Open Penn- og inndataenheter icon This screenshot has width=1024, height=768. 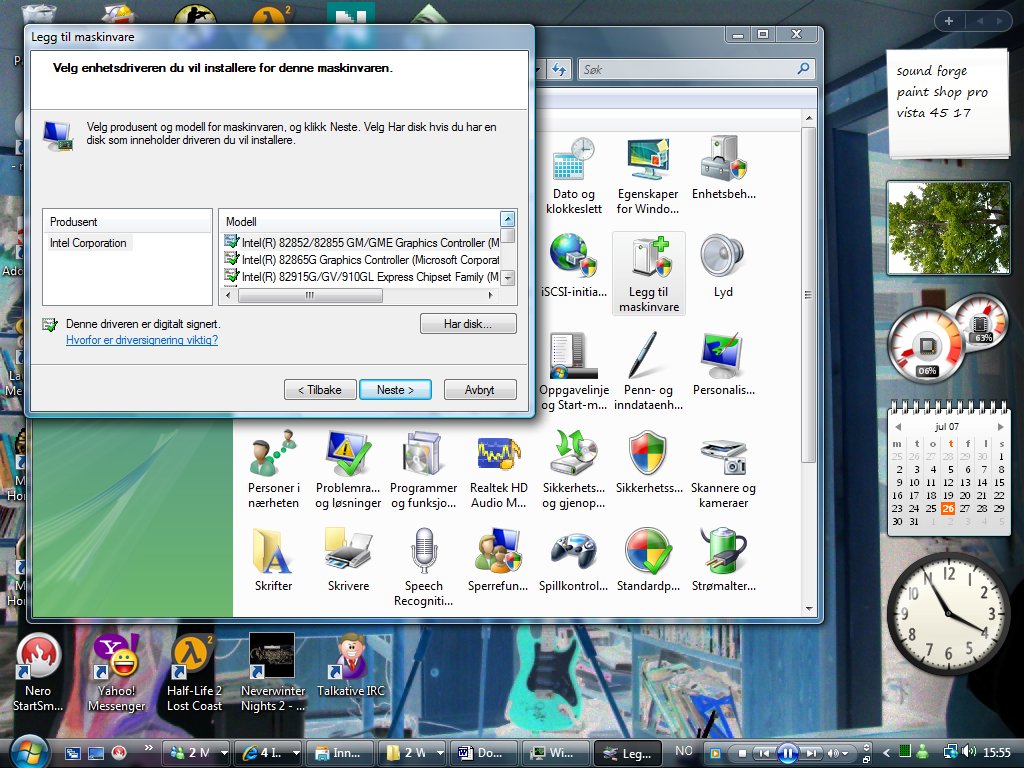pos(648,371)
